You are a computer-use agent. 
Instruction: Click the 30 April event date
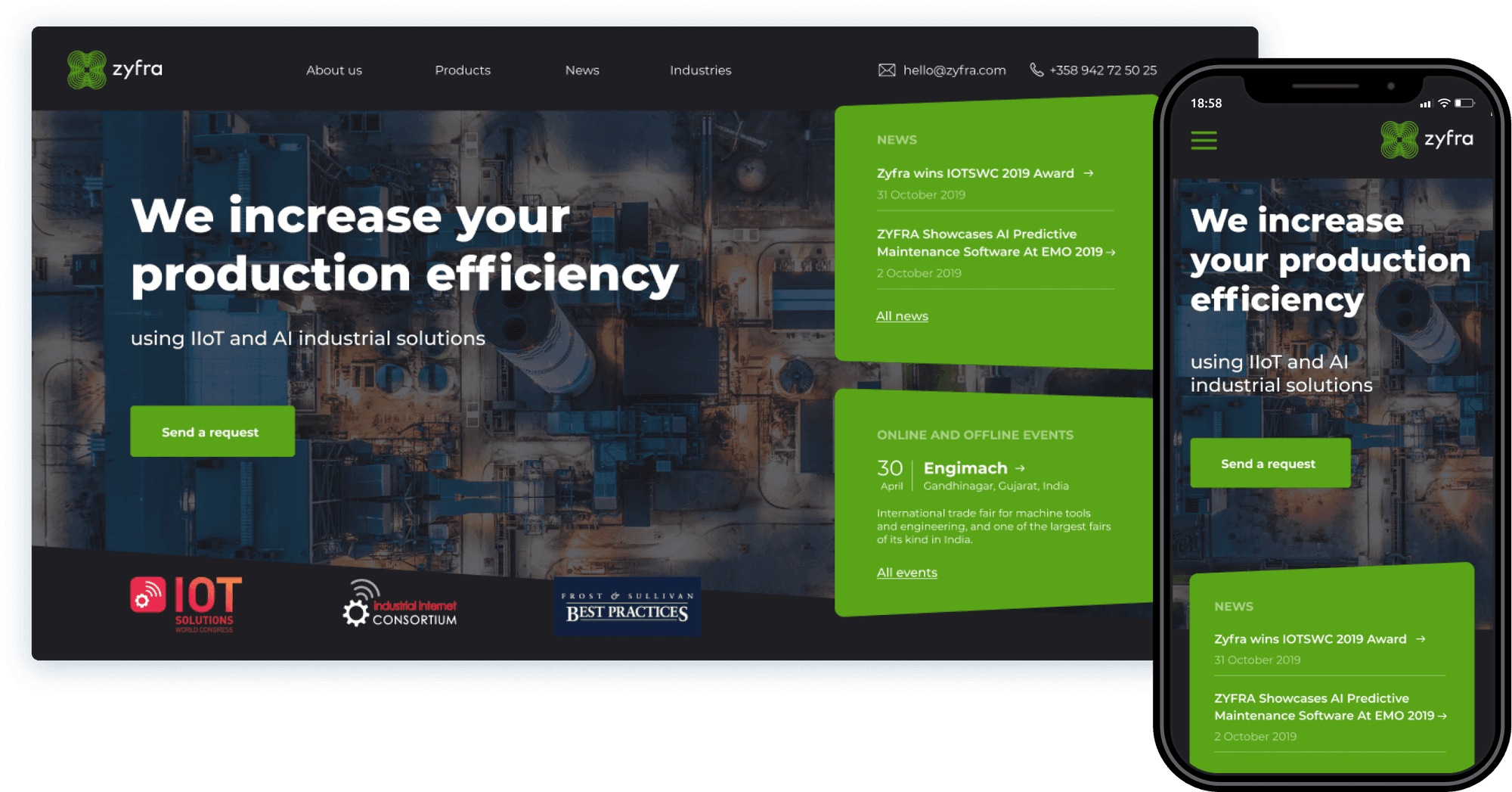(891, 475)
